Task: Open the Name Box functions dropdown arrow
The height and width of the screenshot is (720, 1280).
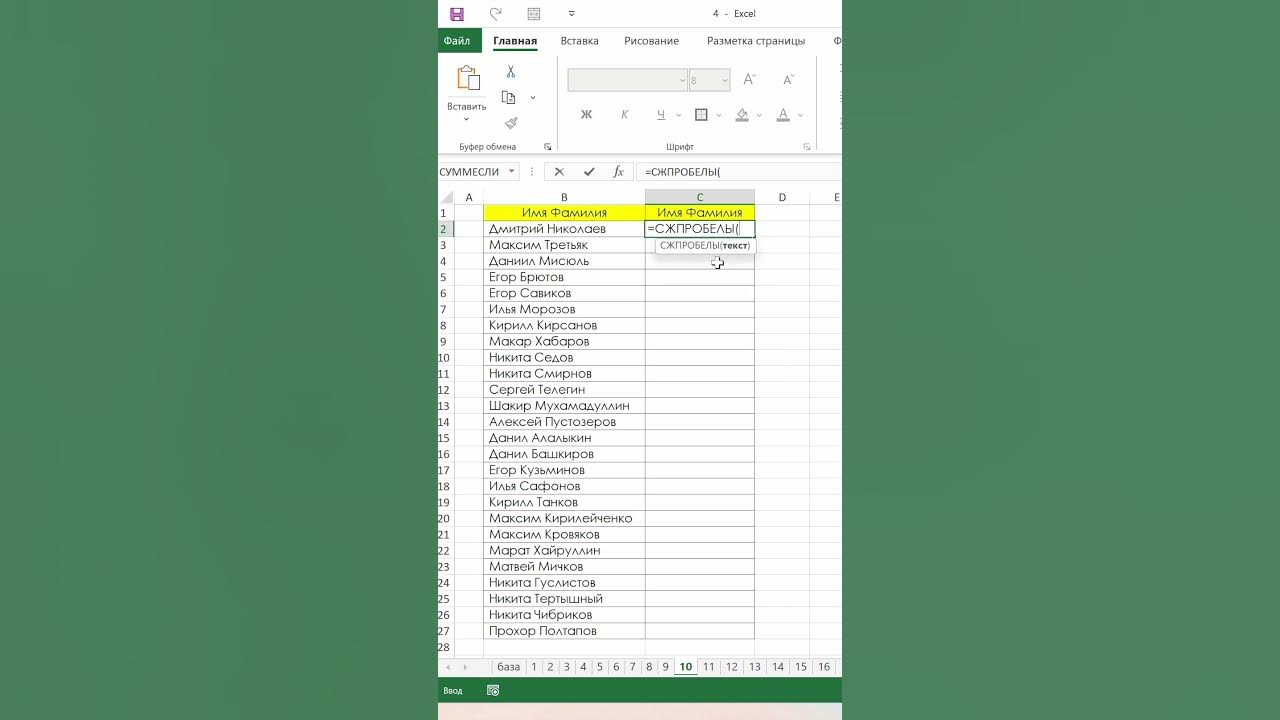Action: [x=512, y=172]
